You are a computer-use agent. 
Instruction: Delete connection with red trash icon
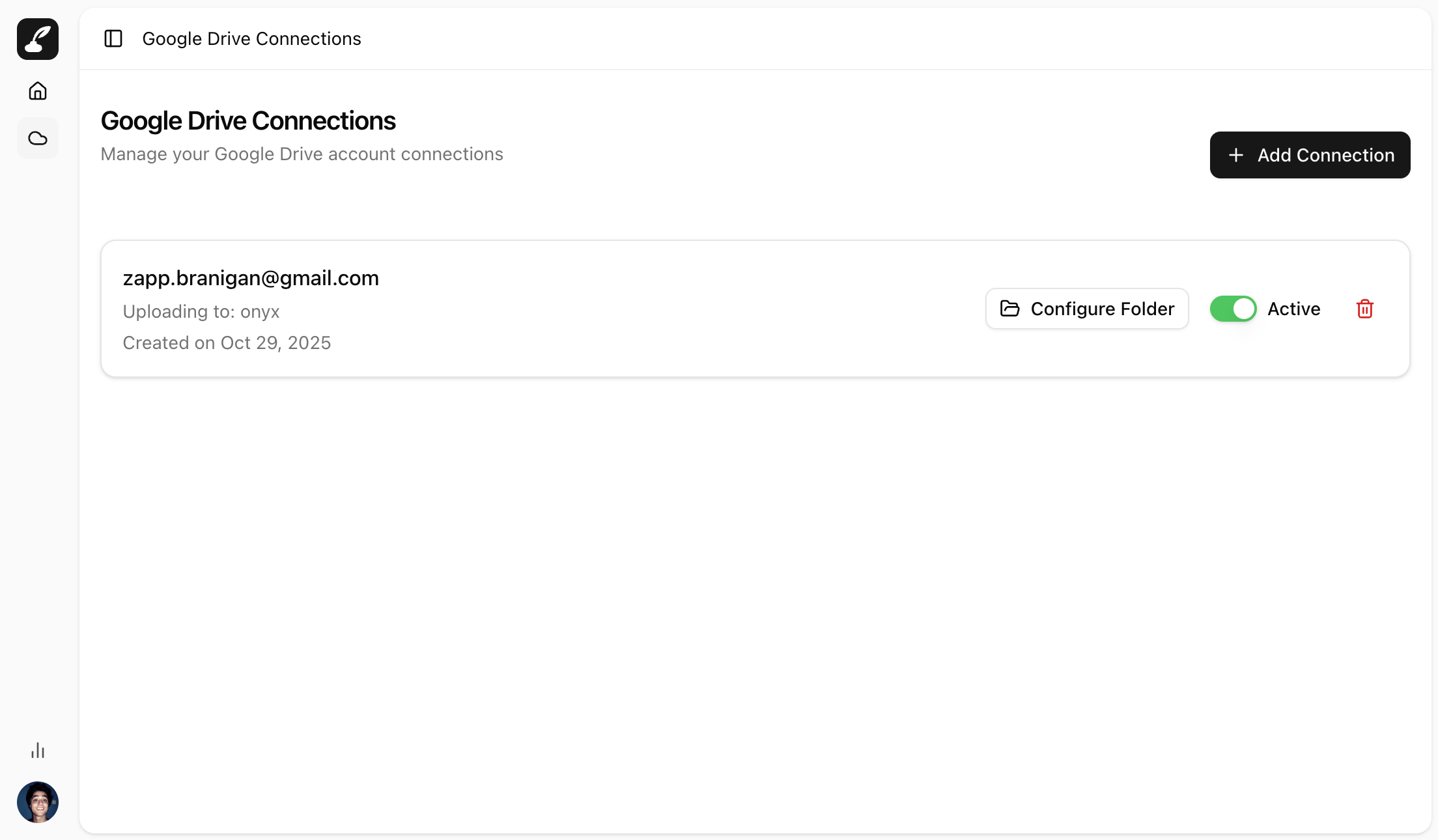(x=1364, y=309)
